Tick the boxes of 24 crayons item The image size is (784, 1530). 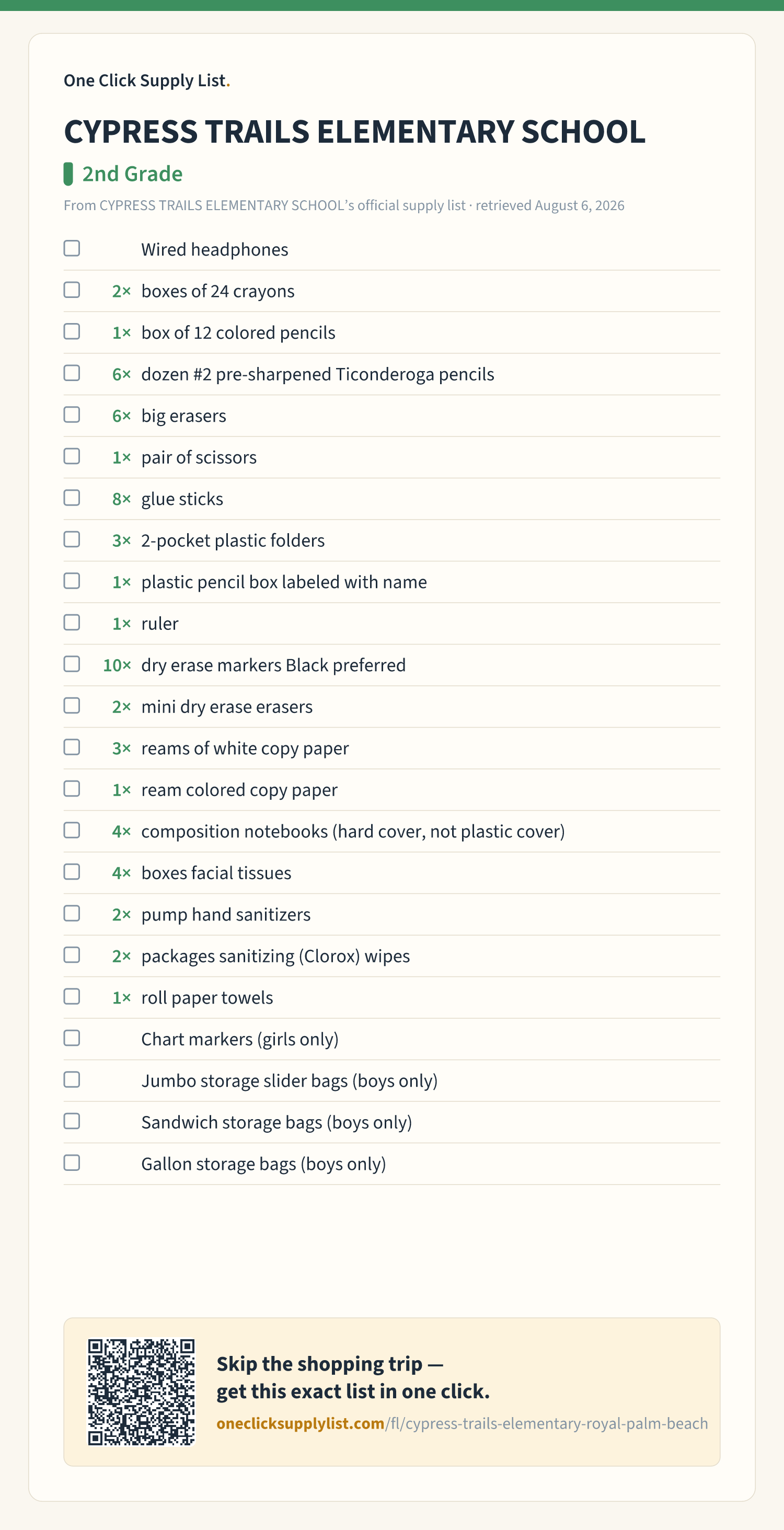click(x=72, y=290)
